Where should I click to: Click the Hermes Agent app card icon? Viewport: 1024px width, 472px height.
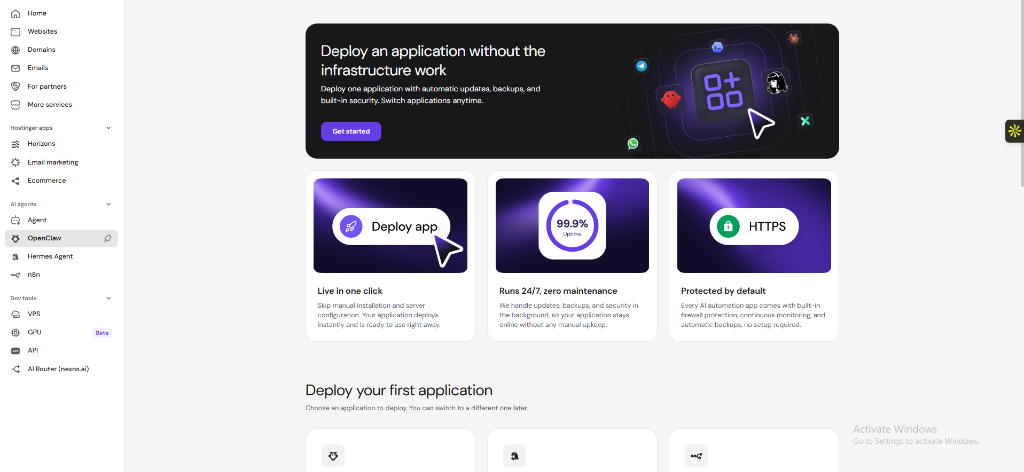pos(515,456)
